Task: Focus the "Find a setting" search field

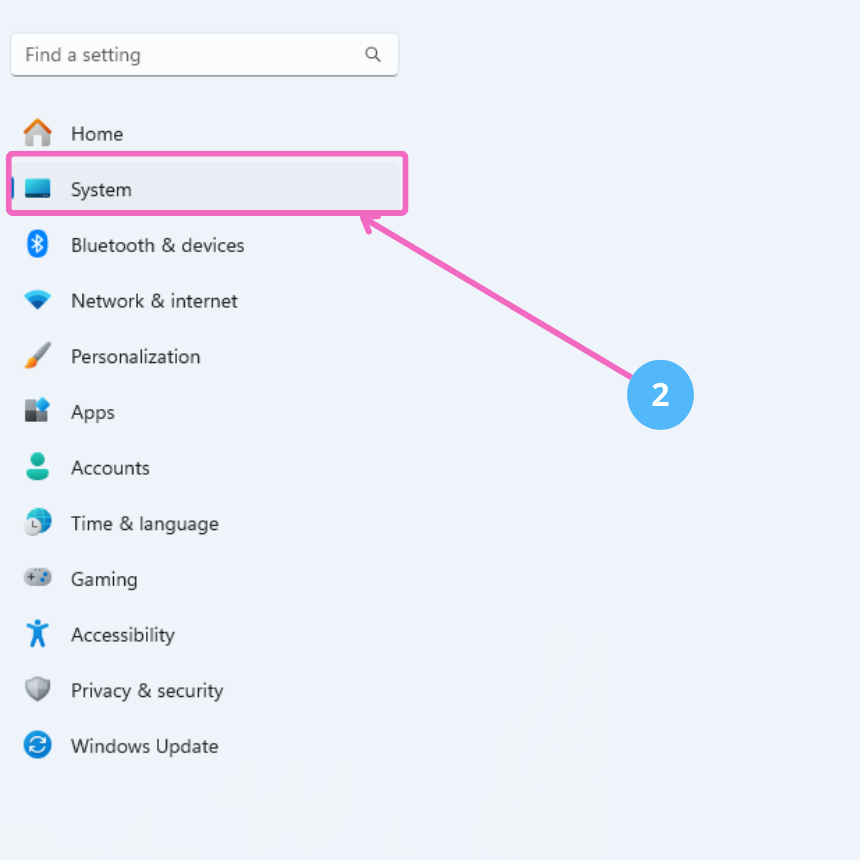Action: click(x=190, y=55)
